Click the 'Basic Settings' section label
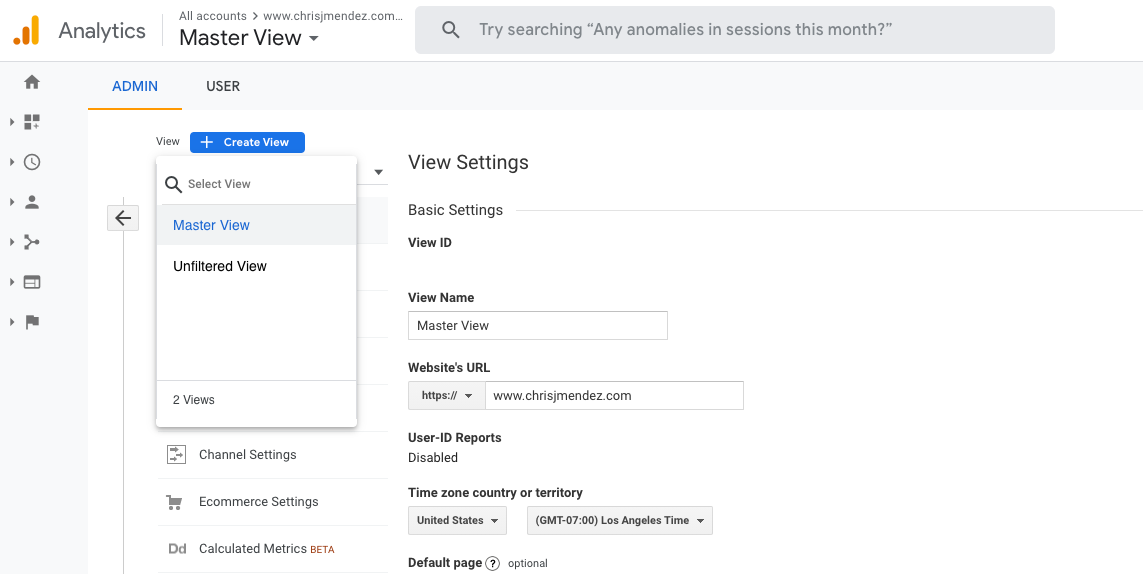Viewport: 1143px width, 574px height. tap(456, 210)
